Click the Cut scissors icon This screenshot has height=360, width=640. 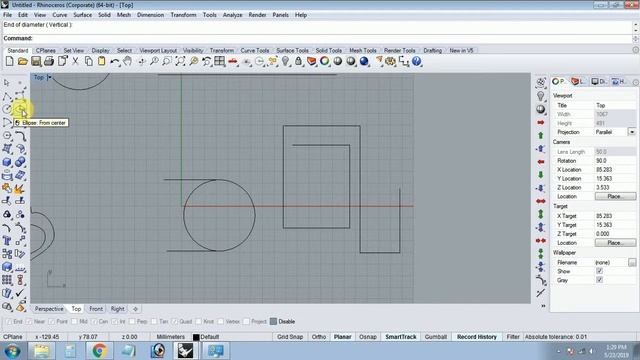[x=75, y=62]
